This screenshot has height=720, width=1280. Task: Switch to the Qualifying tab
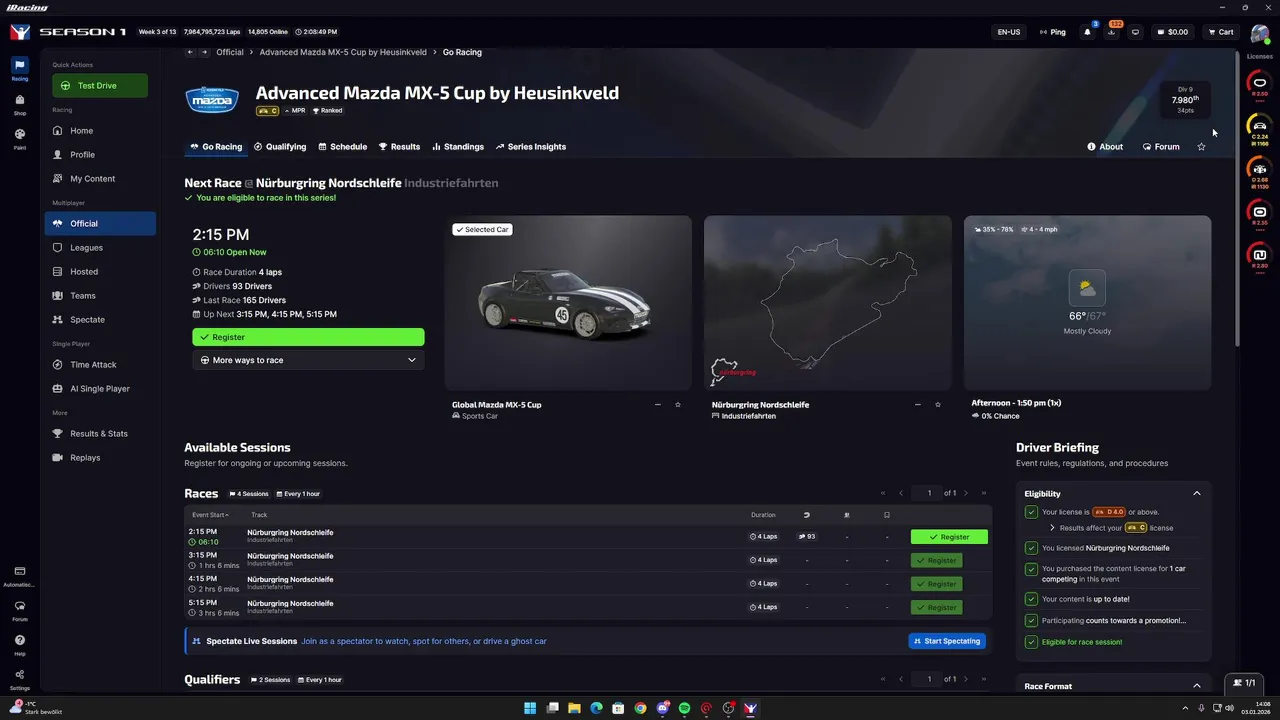[280, 147]
